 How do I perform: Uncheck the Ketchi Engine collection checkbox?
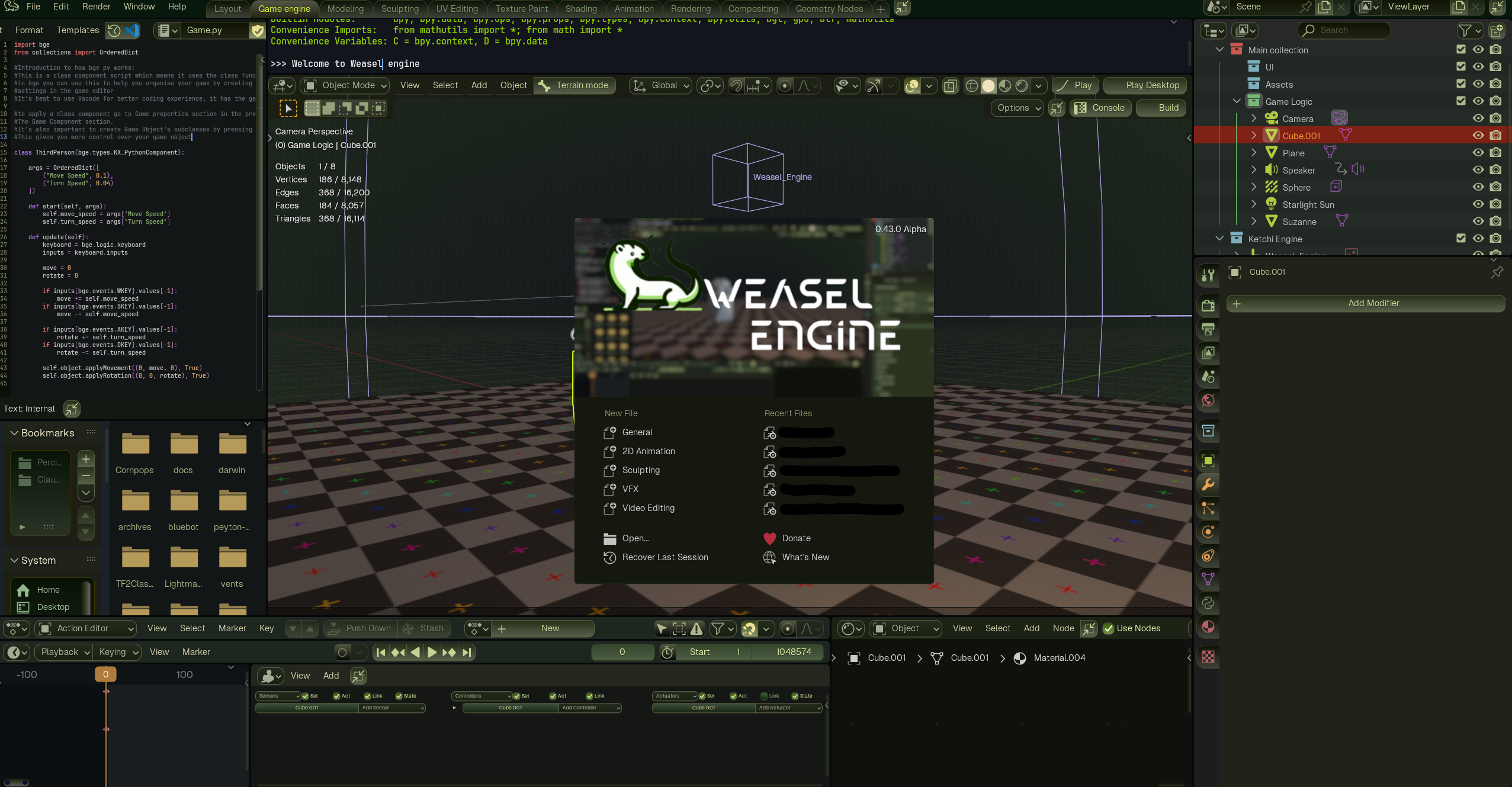tap(1460, 239)
